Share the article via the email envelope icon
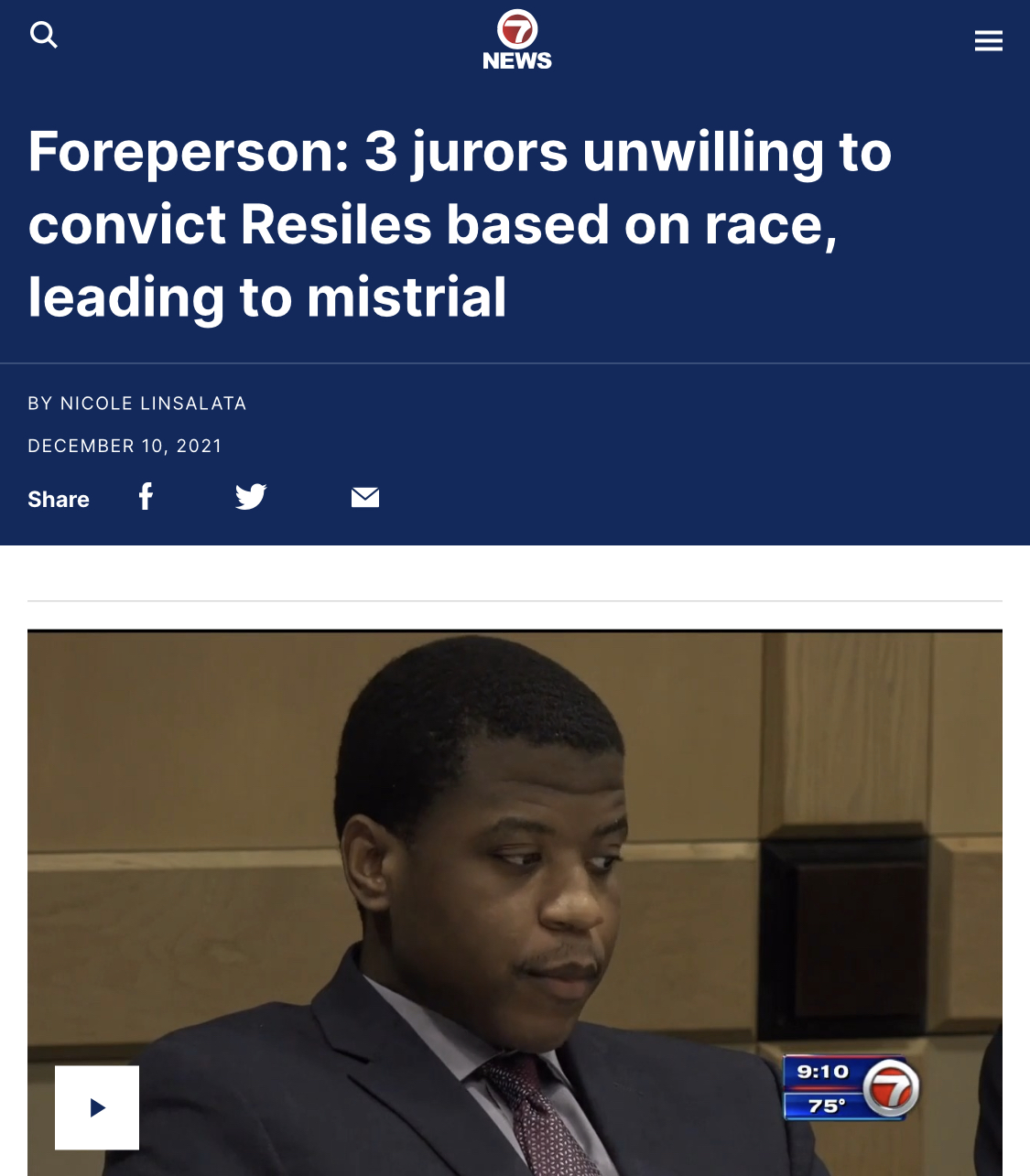The image size is (1030, 1176). pyautogui.click(x=365, y=497)
